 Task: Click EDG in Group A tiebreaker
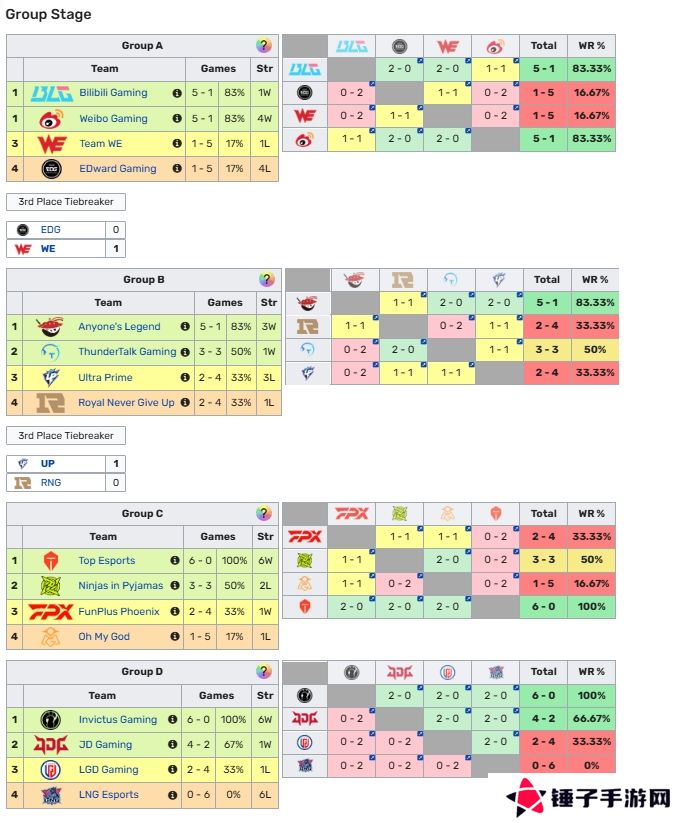pyautogui.click(x=50, y=230)
